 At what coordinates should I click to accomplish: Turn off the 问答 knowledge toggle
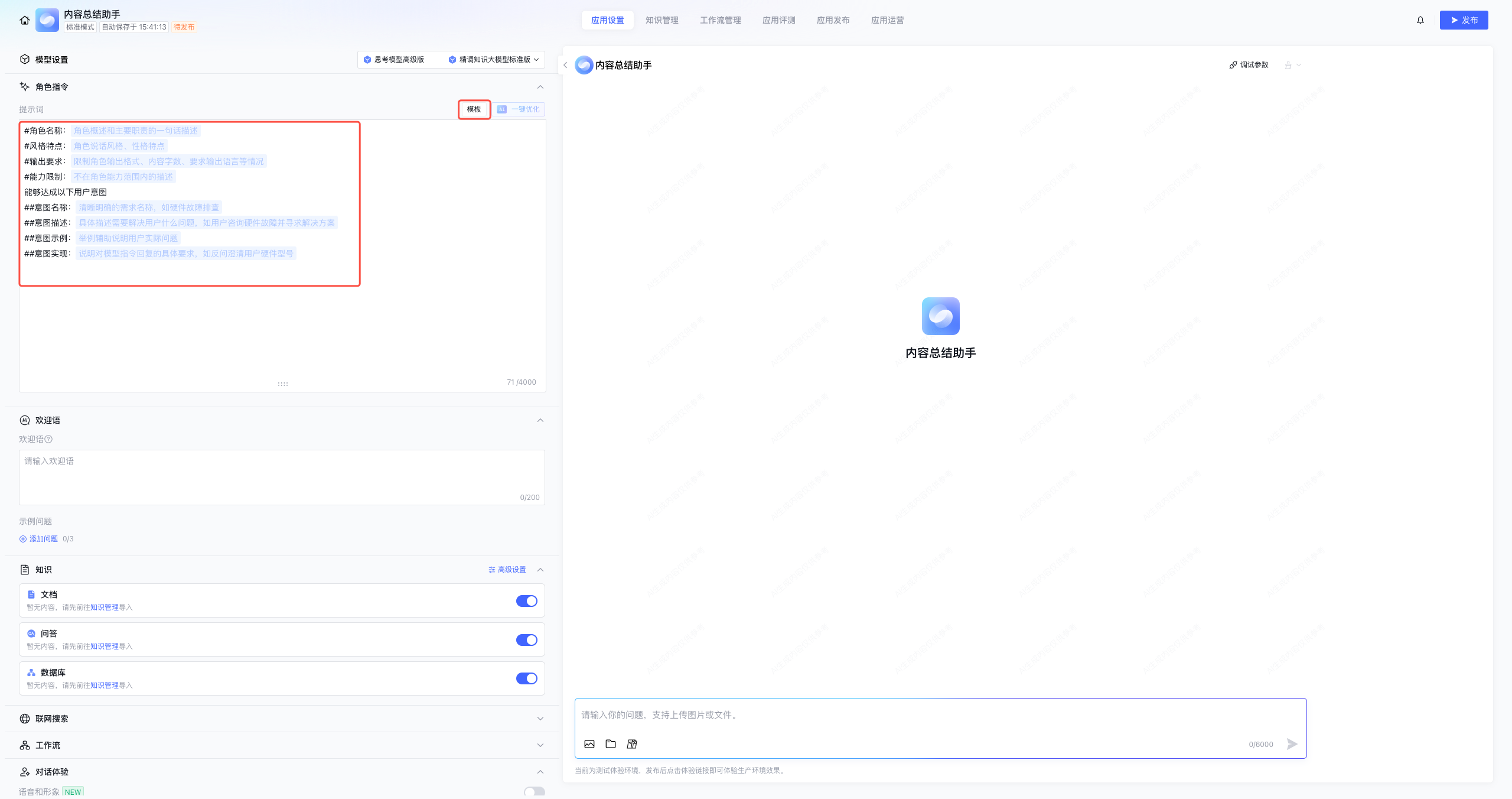click(x=526, y=640)
